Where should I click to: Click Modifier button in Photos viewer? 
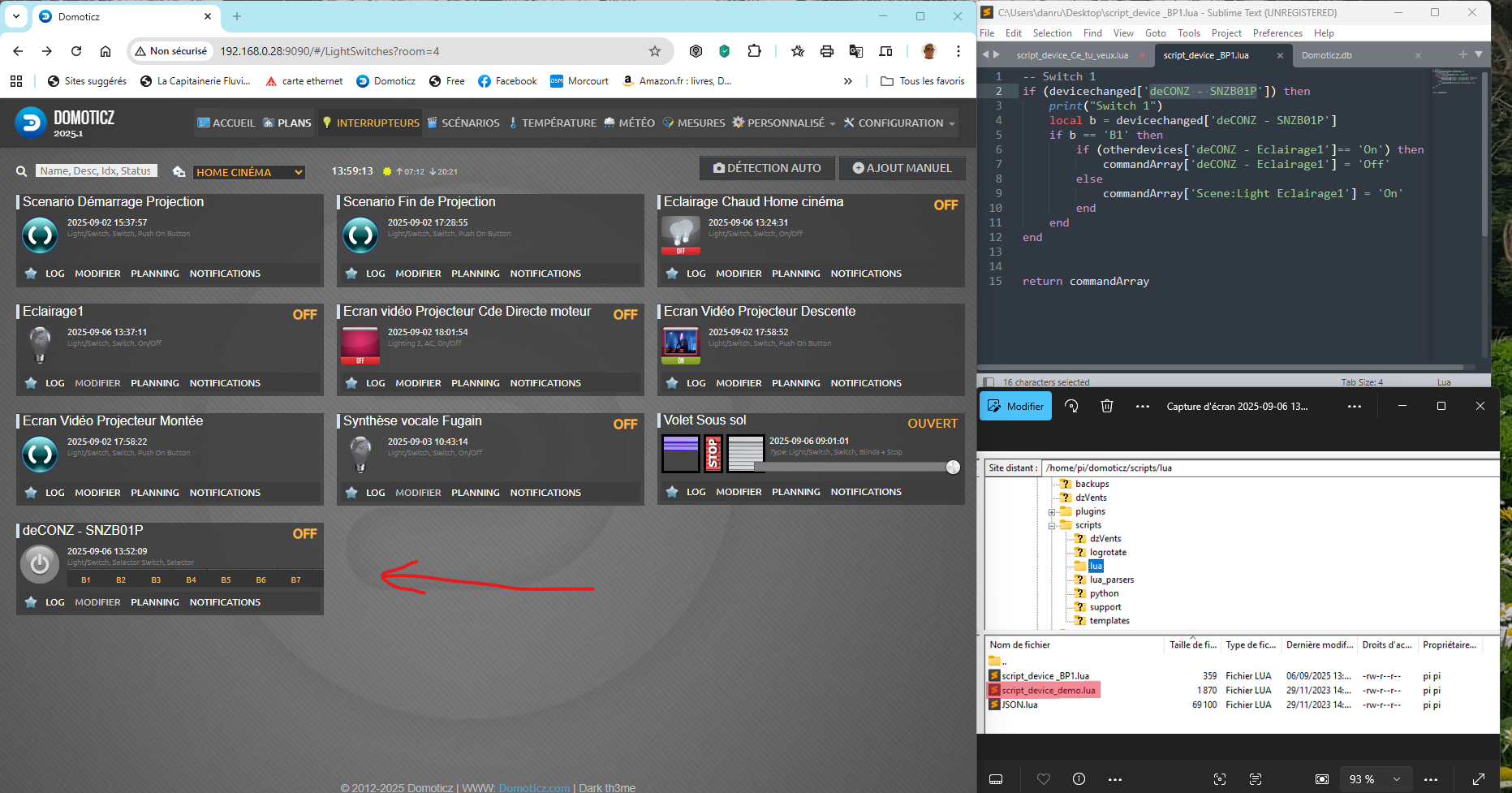point(1015,406)
